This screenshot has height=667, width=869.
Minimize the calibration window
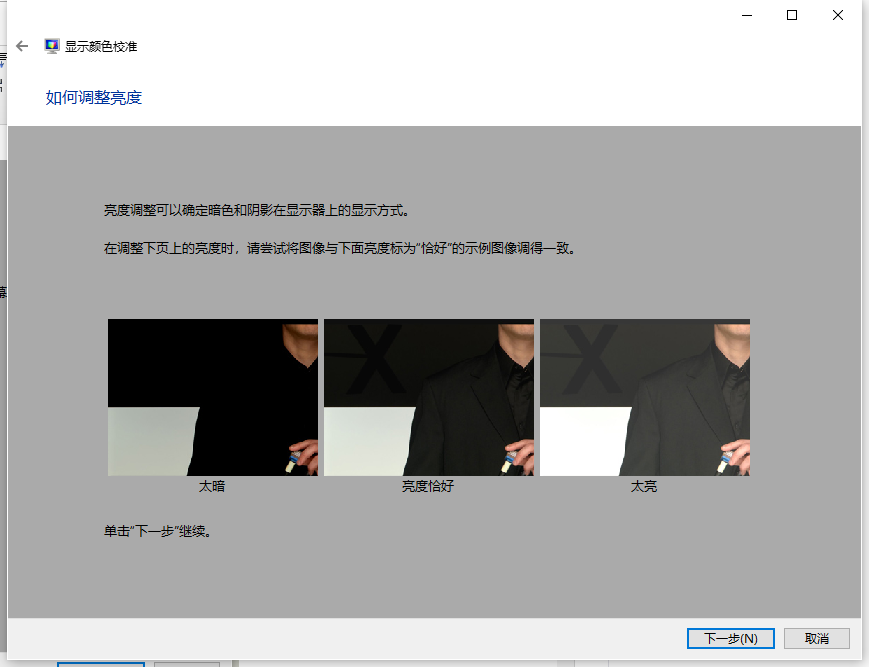[x=745, y=15]
